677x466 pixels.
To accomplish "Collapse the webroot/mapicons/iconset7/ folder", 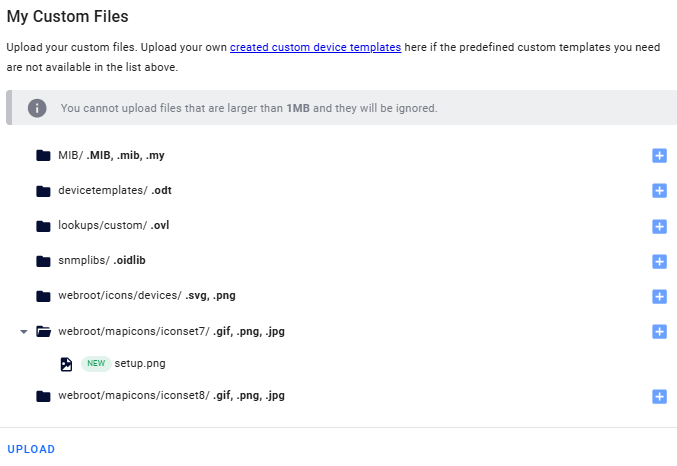I will [x=23, y=331].
